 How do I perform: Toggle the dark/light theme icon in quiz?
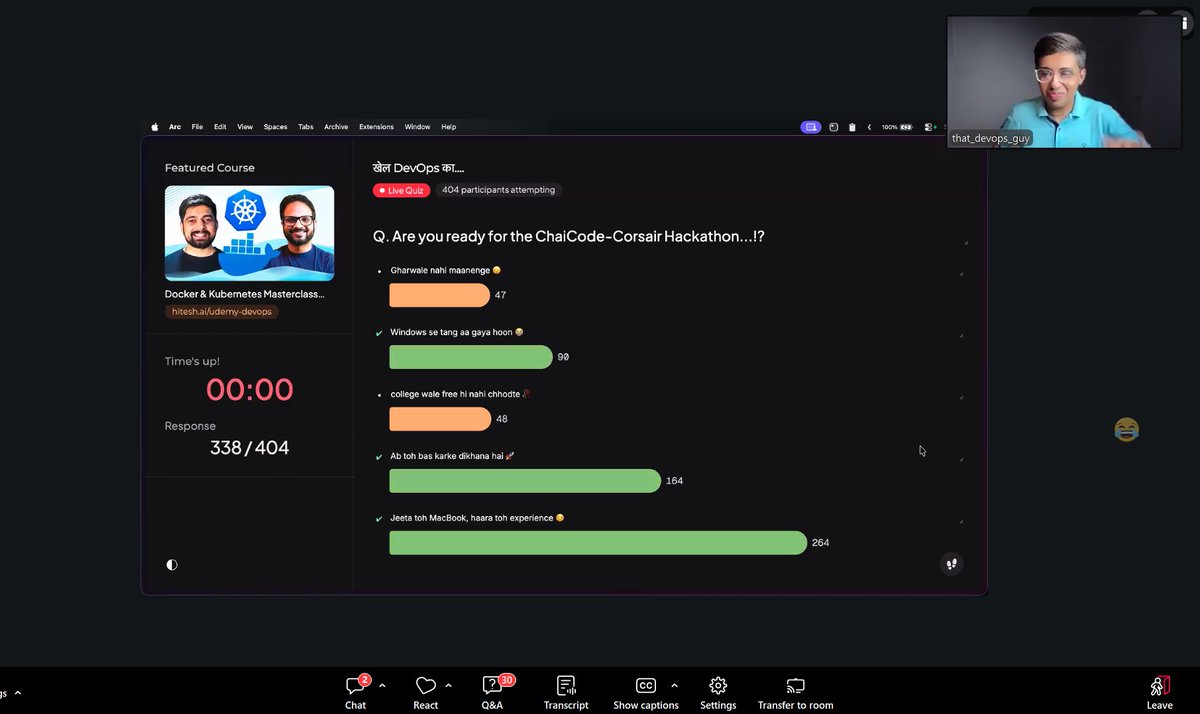(x=172, y=564)
